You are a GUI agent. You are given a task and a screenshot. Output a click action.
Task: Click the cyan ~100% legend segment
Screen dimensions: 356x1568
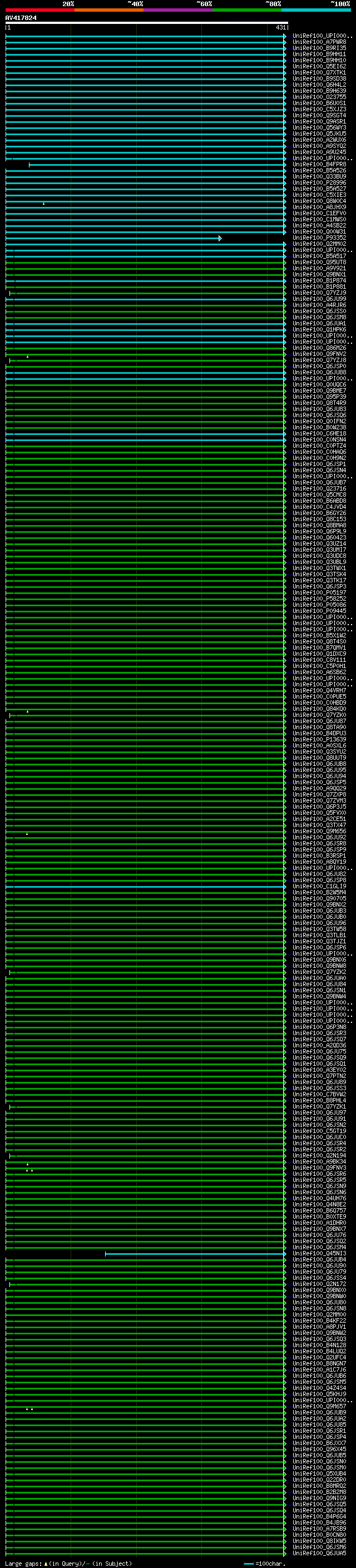click(x=315, y=10)
